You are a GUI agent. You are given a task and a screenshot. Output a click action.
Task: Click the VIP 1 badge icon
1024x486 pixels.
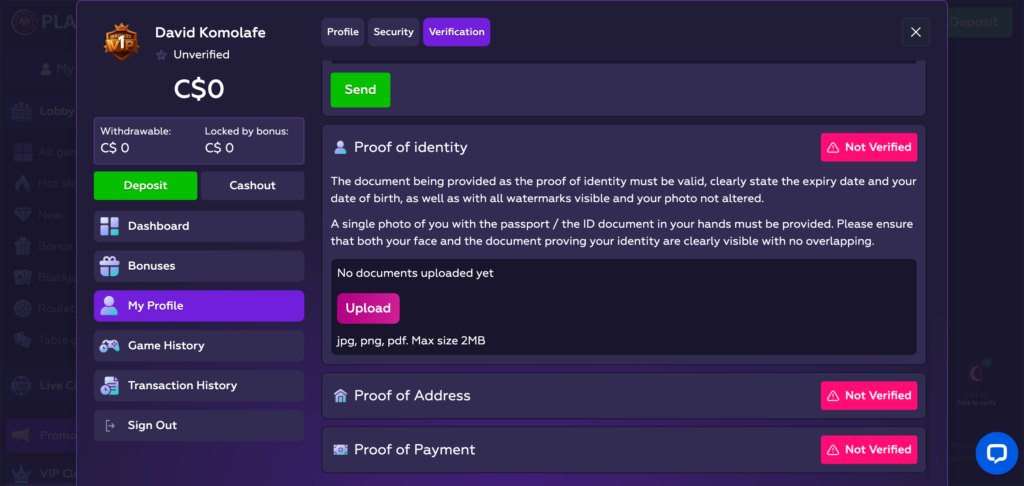[122, 41]
